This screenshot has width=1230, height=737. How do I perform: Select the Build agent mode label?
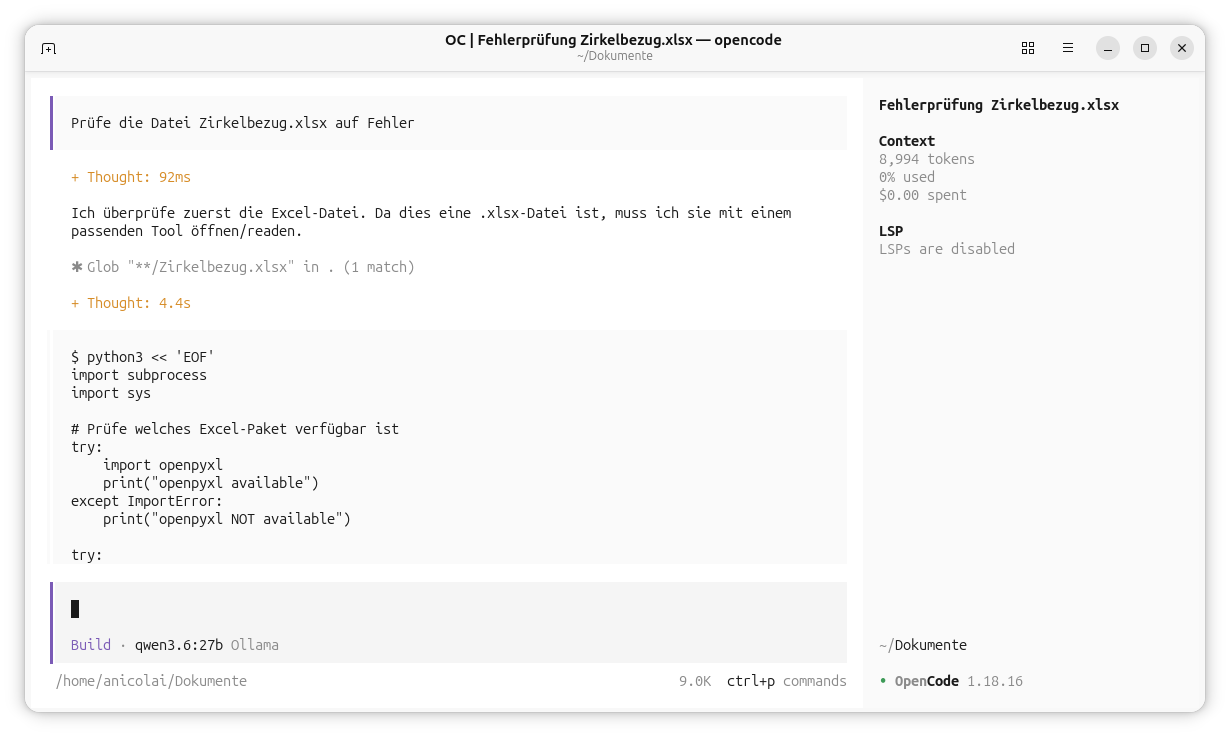pyautogui.click(x=91, y=645)
